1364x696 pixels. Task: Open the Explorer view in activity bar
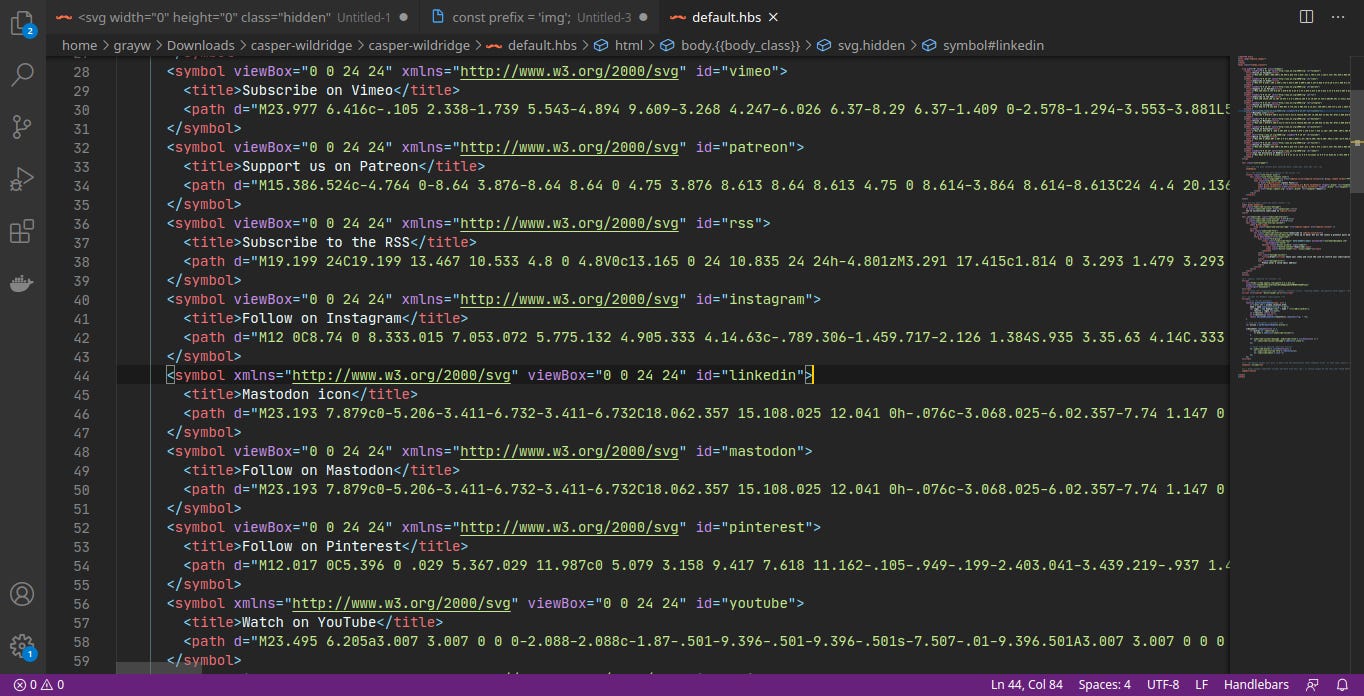coord(22,23)
